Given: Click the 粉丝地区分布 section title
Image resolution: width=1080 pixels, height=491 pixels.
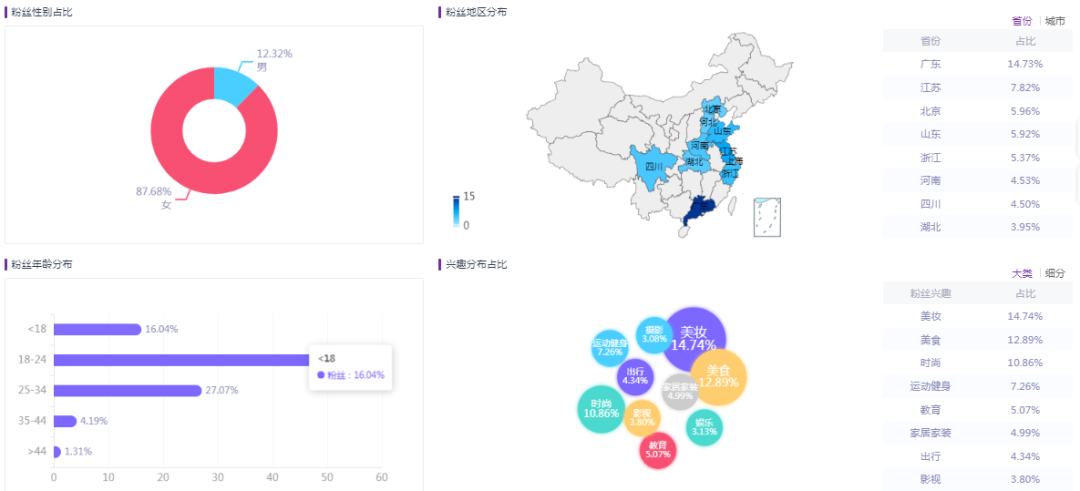Looking at the screenshot, I should pos(475,12).
